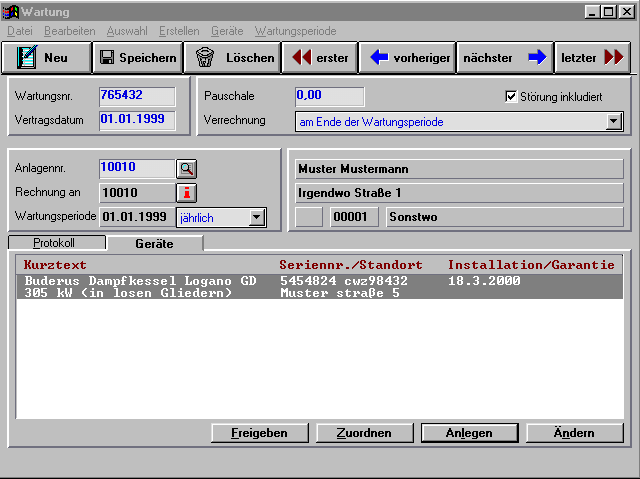Jump to last record with letzter
Screen dimensions: 640x479
tap(592, 58)
